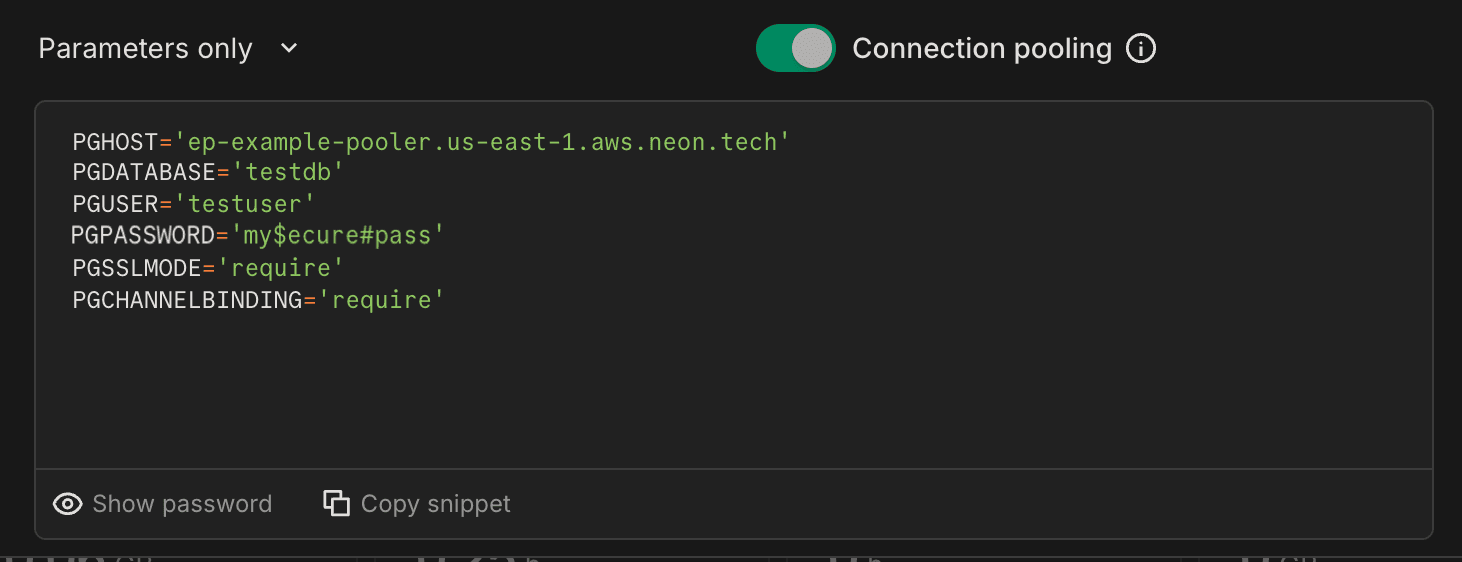Click the PGUSER variable name
This screenshot has width=1462, height=562.
[x=115, y=204]
